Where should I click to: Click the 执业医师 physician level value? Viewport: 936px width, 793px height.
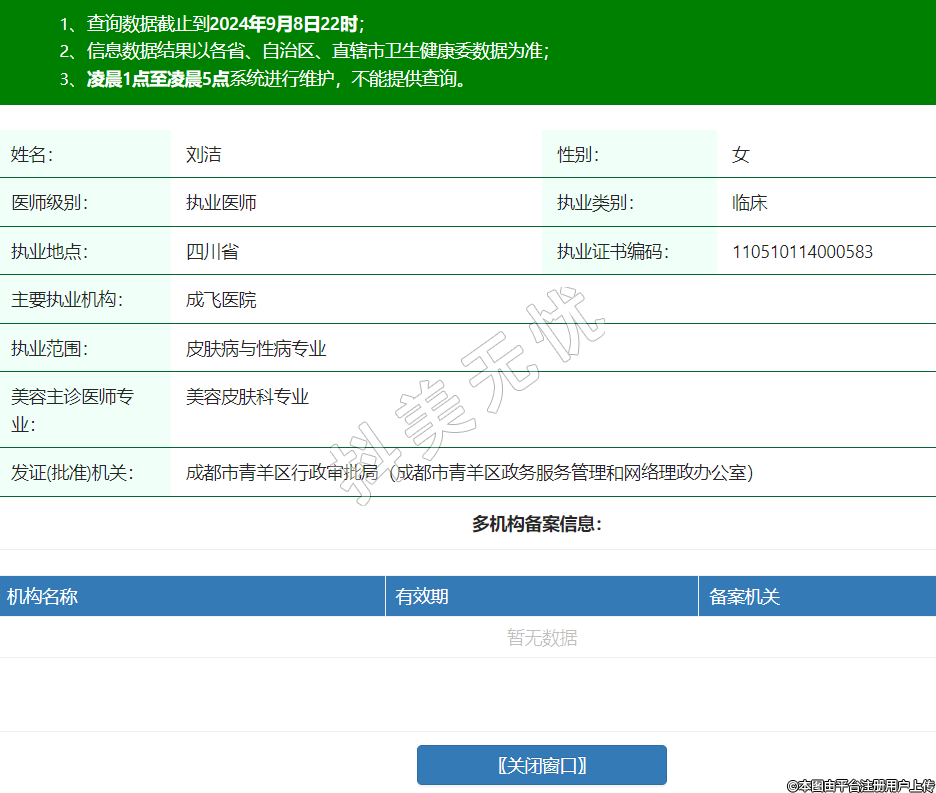coord(221,203)
